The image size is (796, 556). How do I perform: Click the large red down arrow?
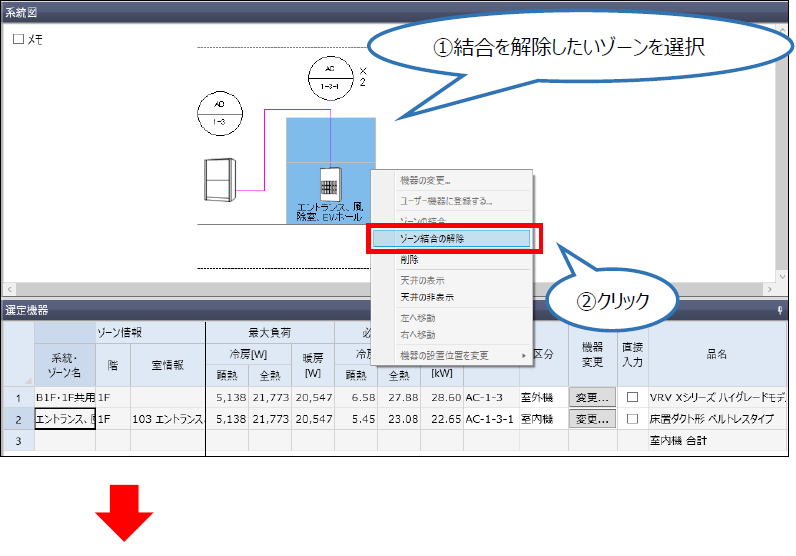(124, 520)
